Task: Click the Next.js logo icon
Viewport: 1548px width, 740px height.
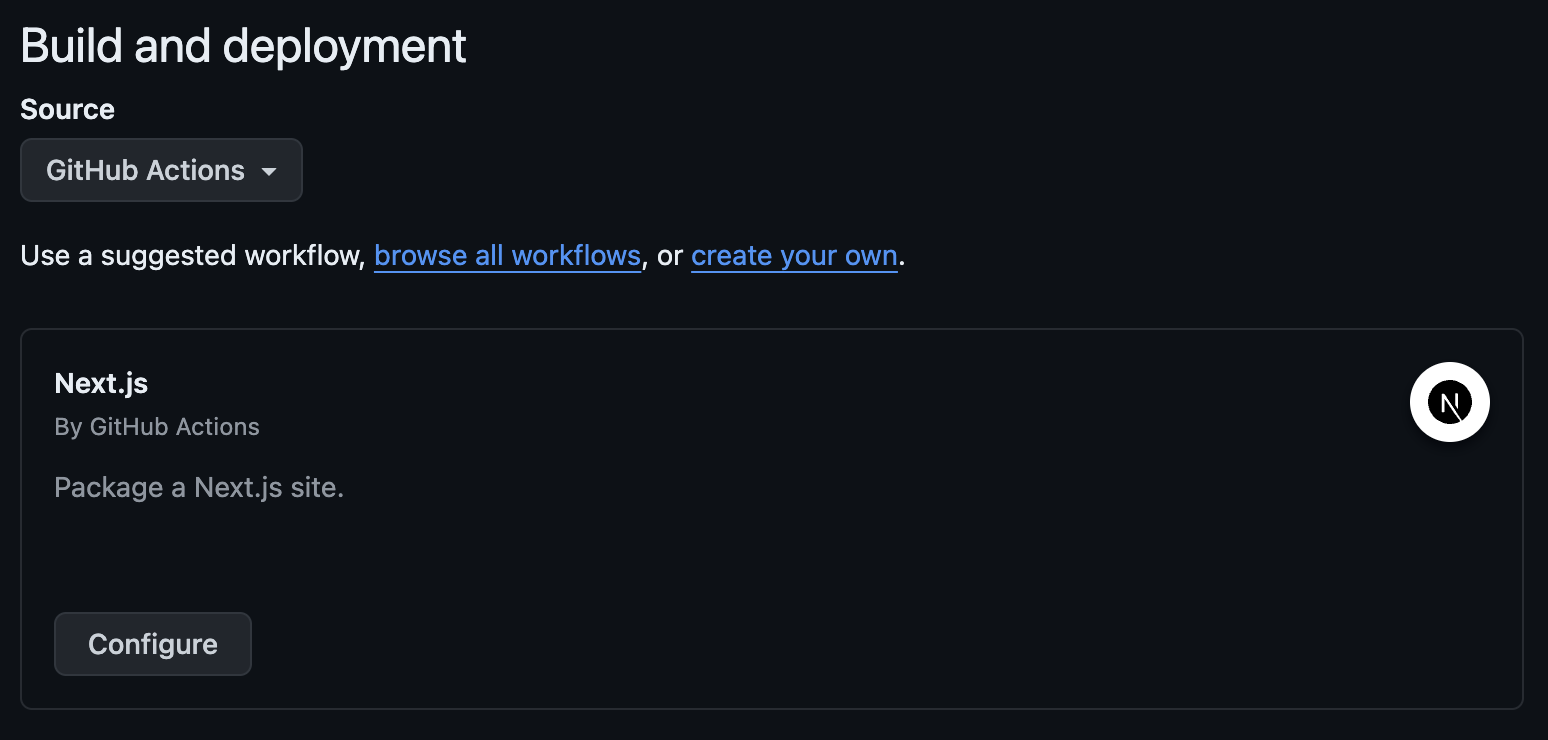Action: [1449, 402]
